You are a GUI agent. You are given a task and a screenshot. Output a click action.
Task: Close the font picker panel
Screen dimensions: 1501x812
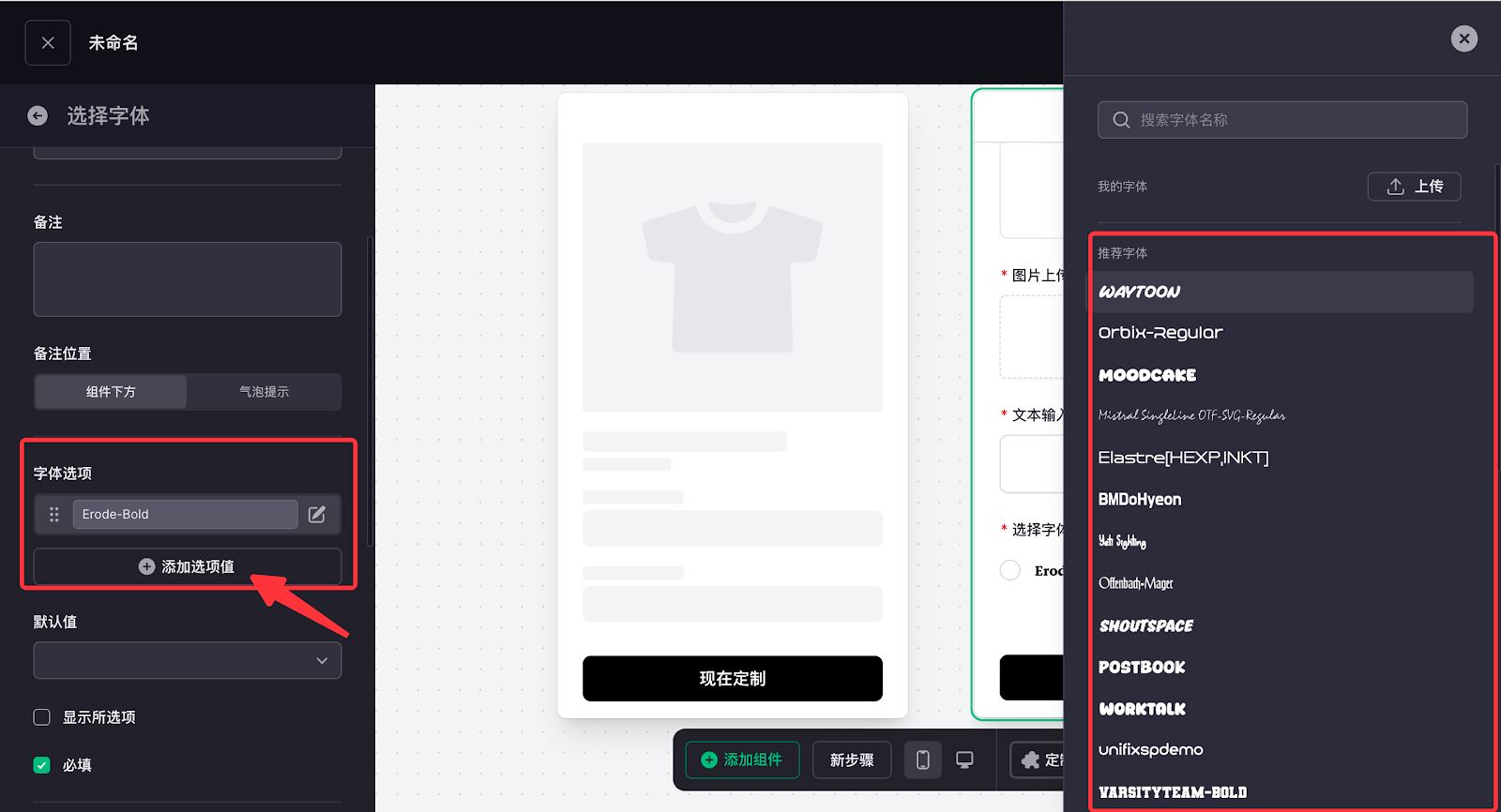(x=1463, y=38)
